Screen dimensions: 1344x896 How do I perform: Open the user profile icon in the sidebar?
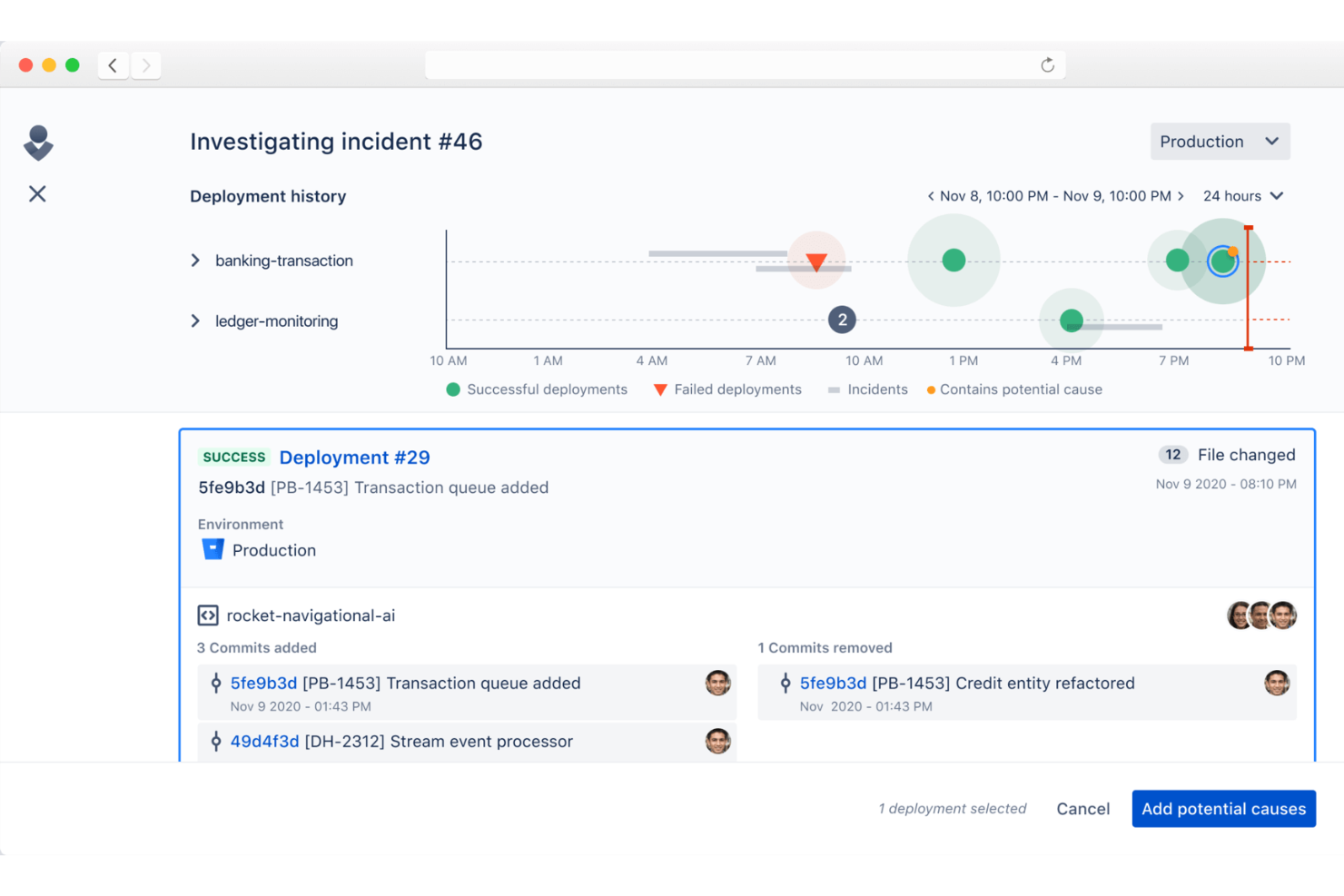[x=37, y=143]
